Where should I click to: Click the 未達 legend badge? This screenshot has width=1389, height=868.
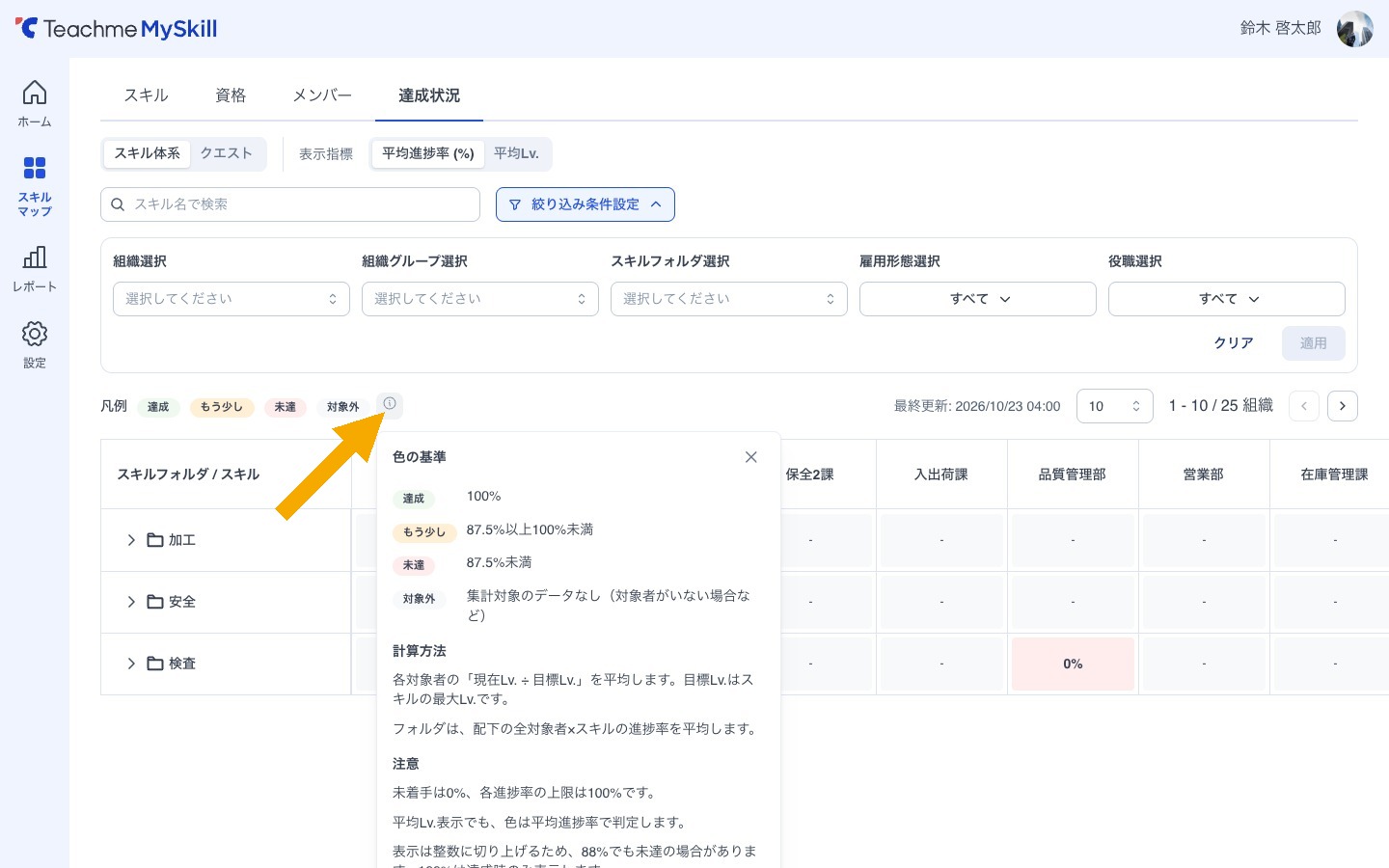pyautogui.click(x=286, y=407)
